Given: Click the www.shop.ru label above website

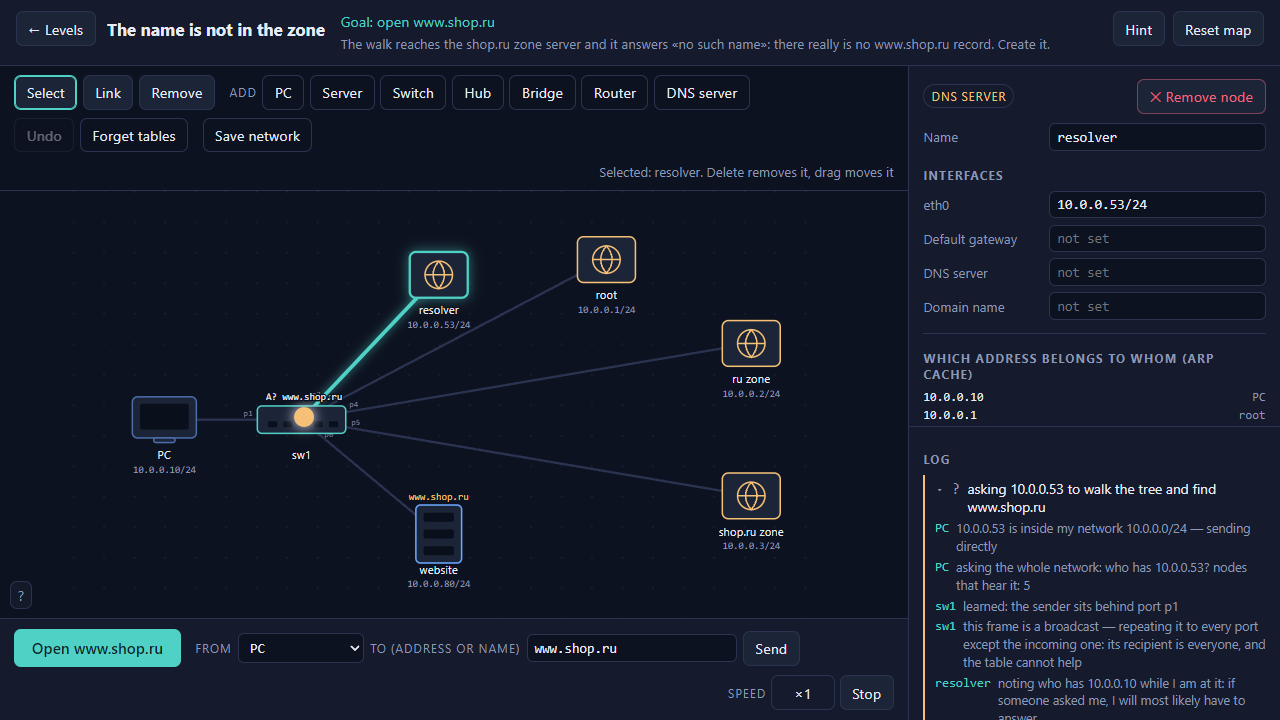Looking at the screenshot, I should (x=438, y=496).
